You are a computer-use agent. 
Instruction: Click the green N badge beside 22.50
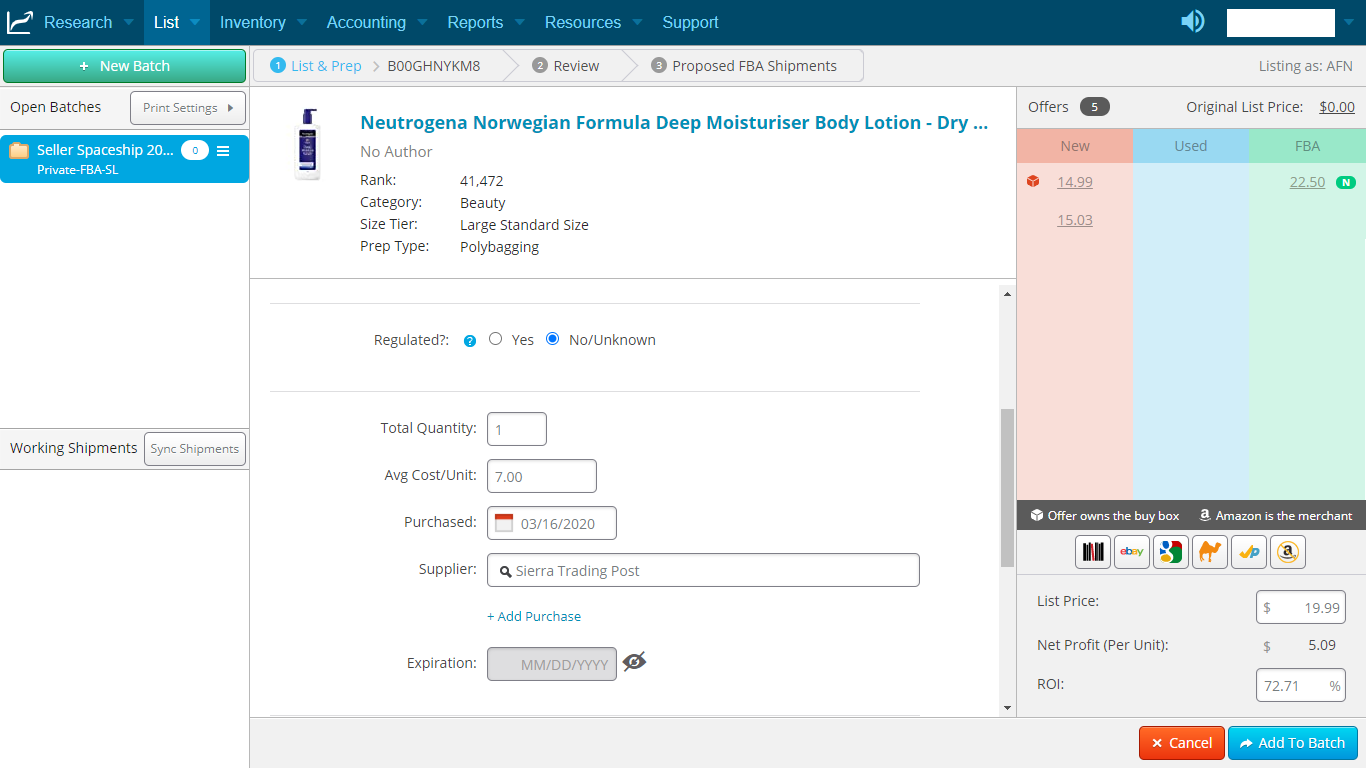click(1346, 182)
